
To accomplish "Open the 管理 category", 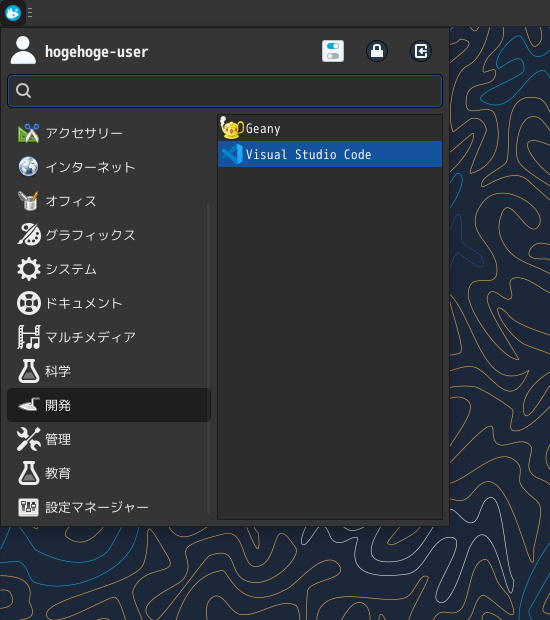I will (109, 439).
